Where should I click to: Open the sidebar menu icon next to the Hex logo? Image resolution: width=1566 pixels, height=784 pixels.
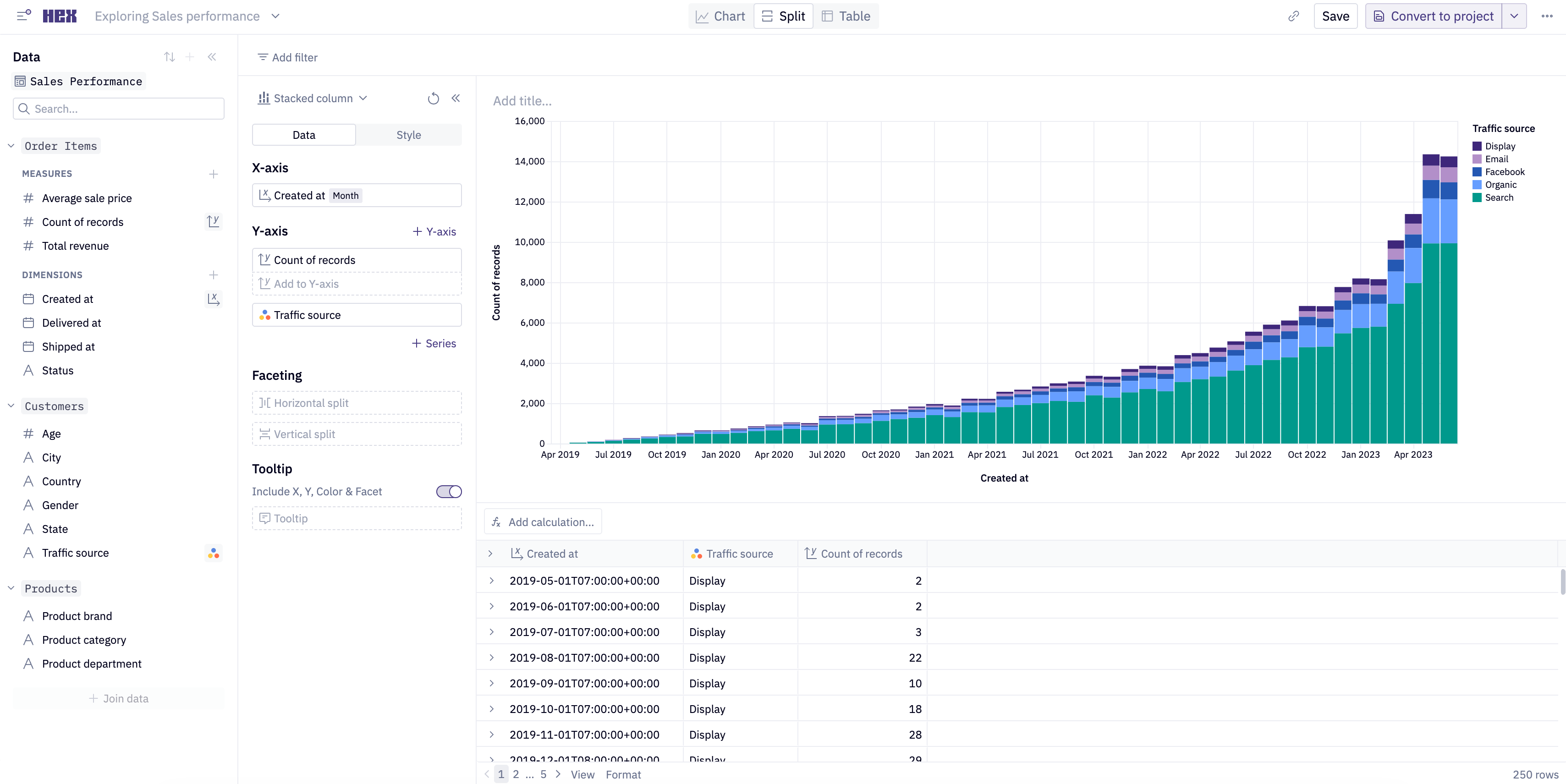coord(24,16)
